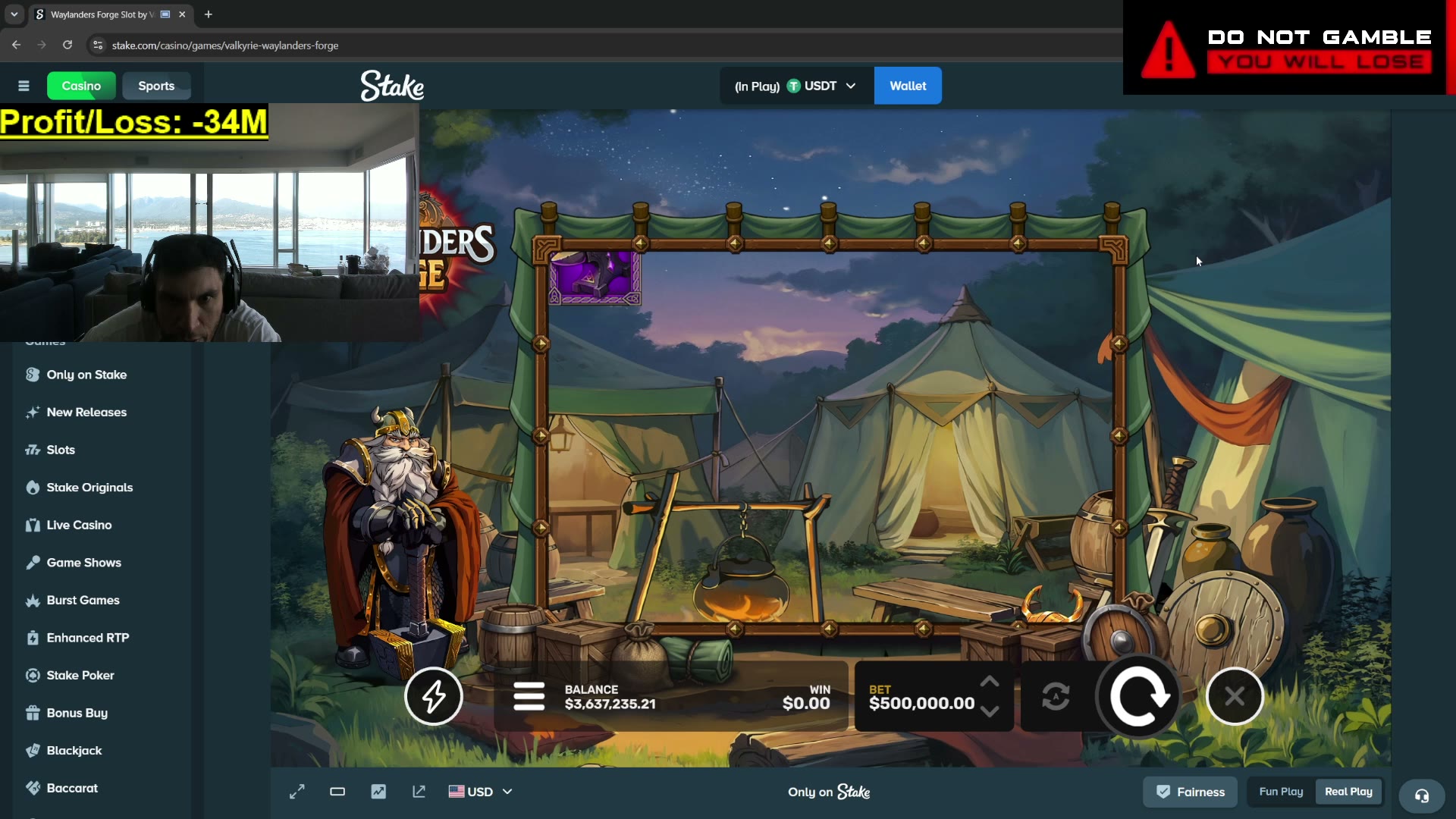This screenshot has width=1456, height=819.
Task: Click the Stake Originals flame icon
Action: pyautogui.click(x=33, y=488)
